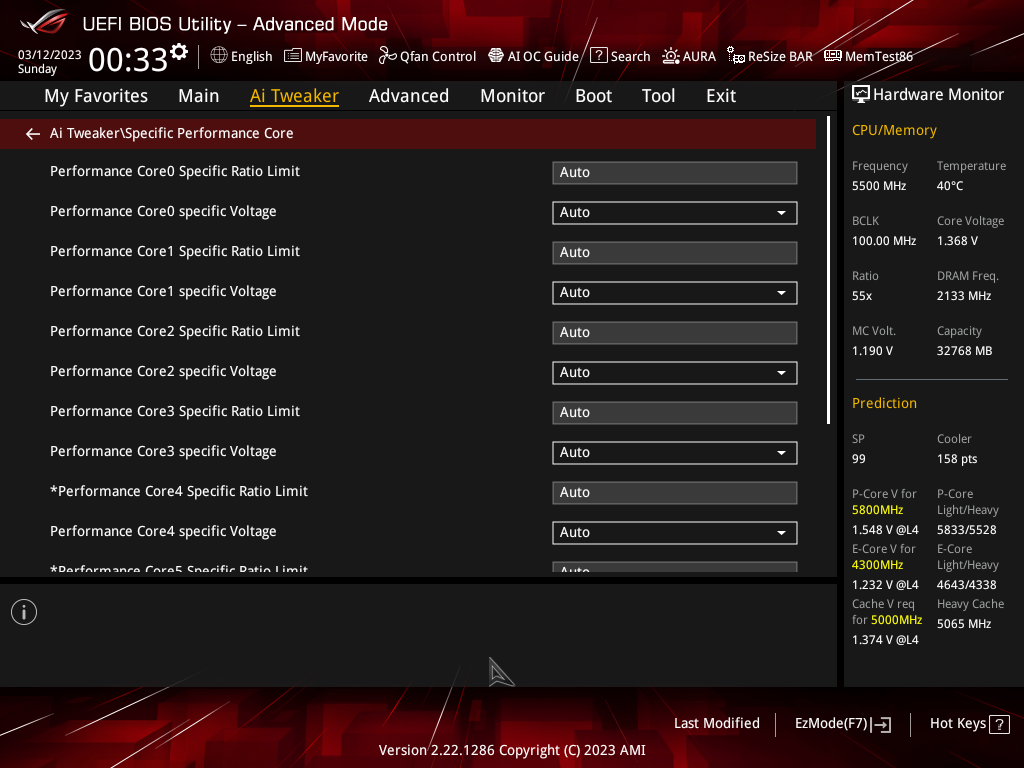Click the 2133 MHz DRAM frequency value
This screenshot has width=1024, height=768.
pos(964,296)
